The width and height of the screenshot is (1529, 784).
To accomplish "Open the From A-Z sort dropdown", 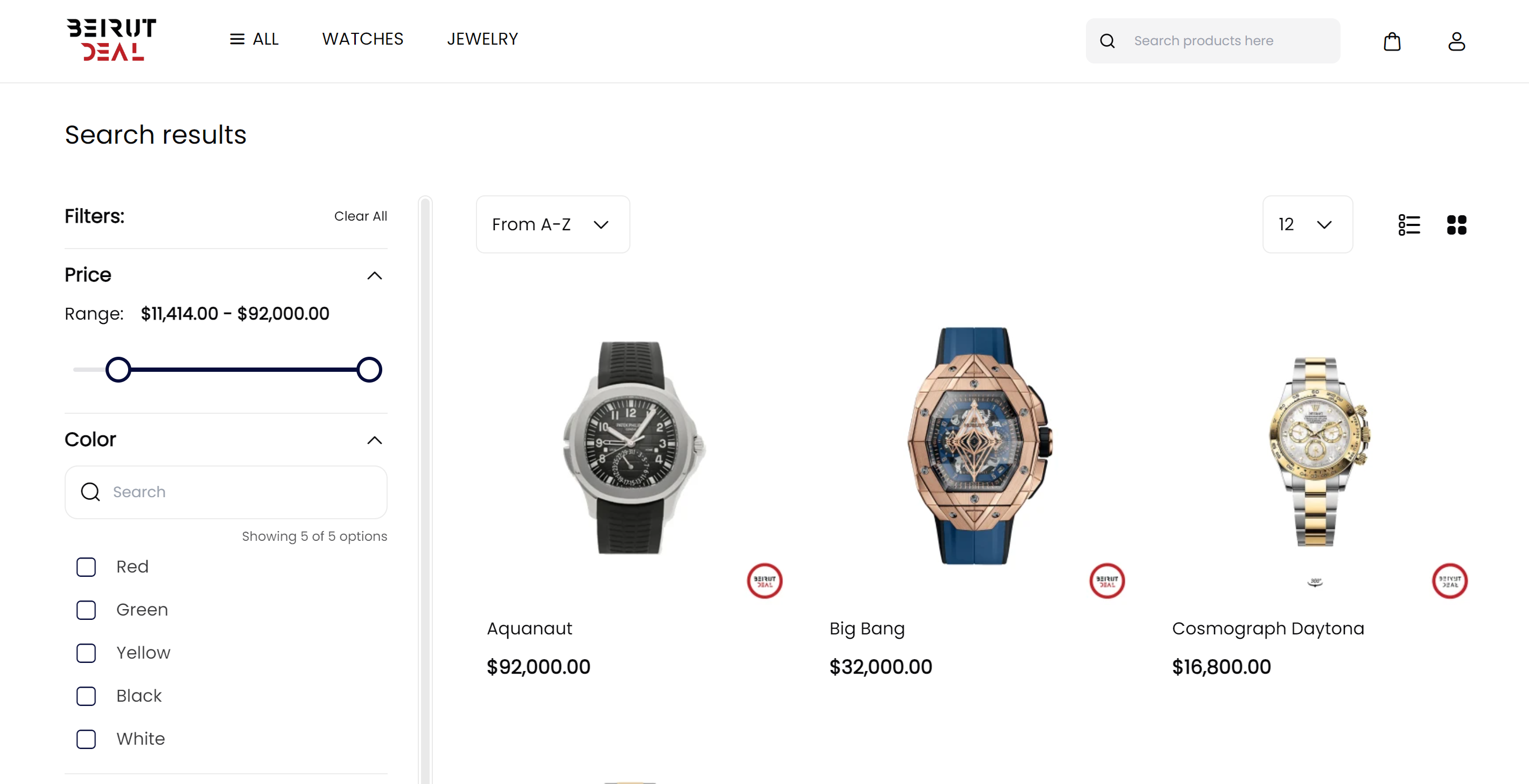I will click(552, 224).
